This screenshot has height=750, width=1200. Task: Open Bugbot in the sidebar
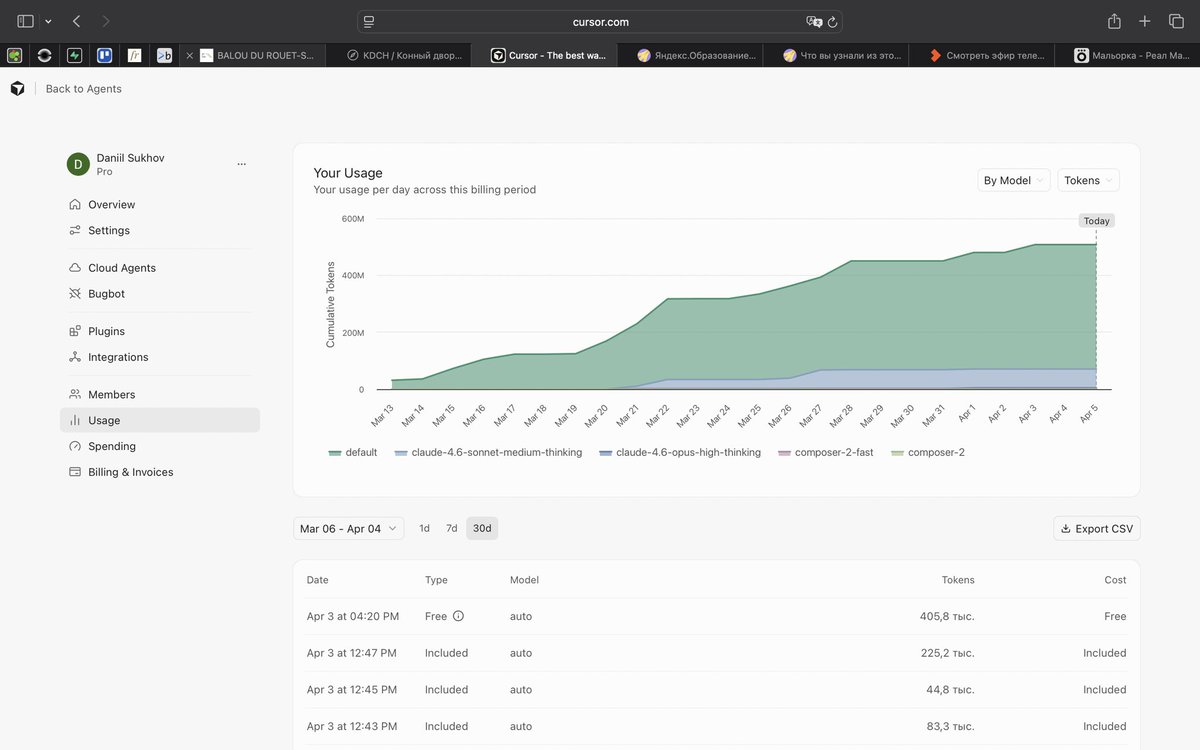(160, 294)
